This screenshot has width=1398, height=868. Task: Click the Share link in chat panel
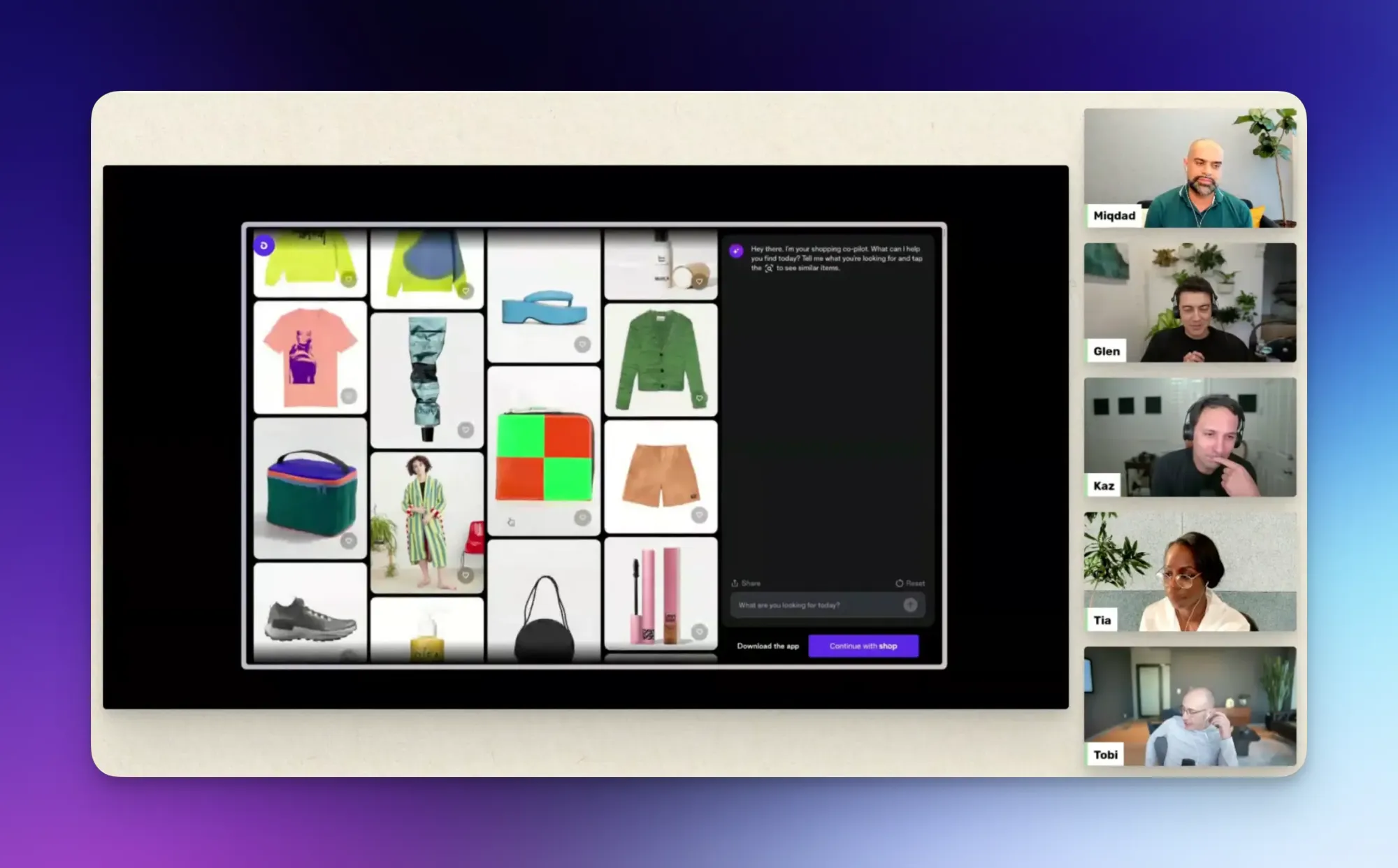coord(746,583)
